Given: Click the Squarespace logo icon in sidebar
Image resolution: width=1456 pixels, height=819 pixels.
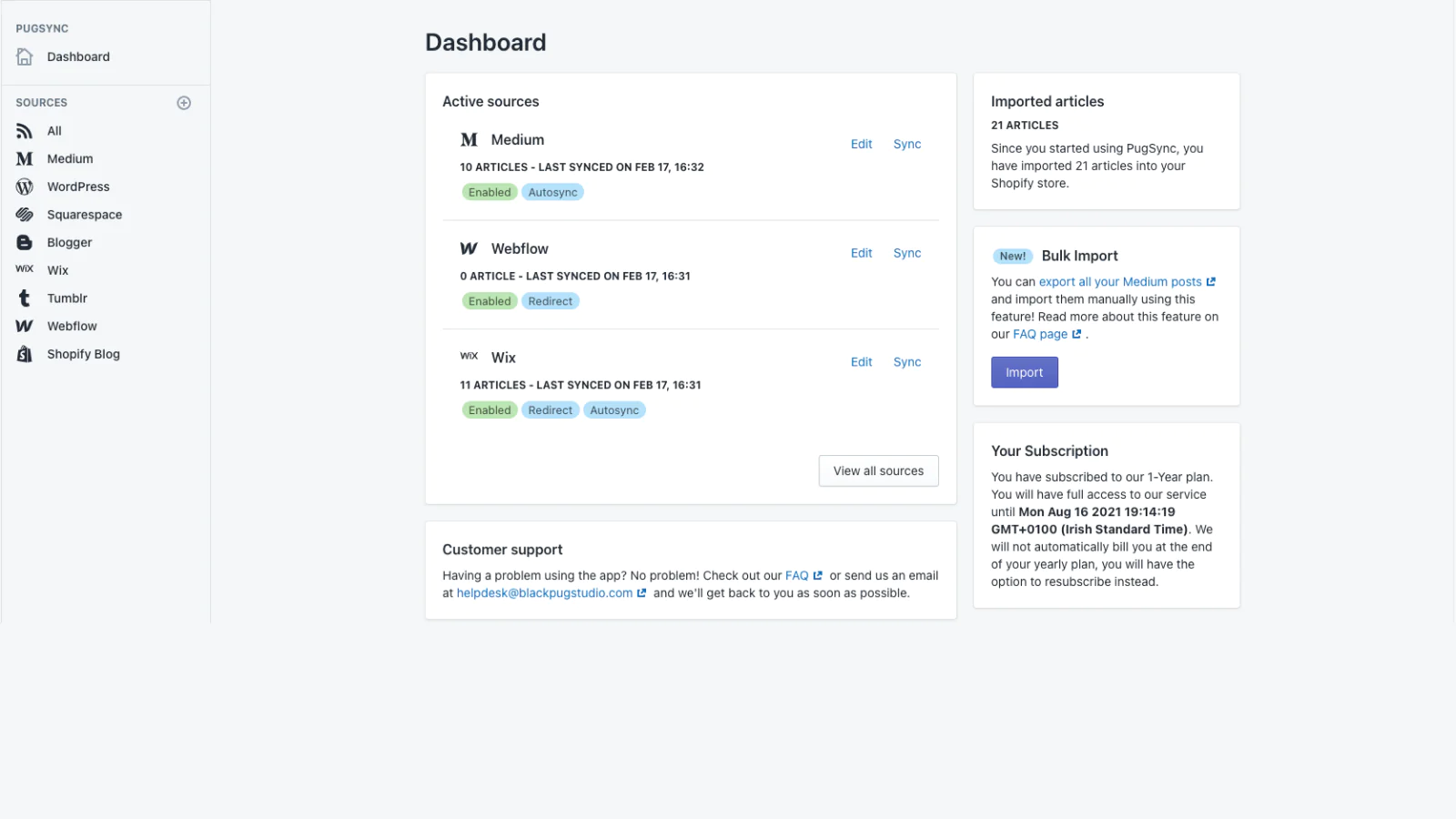Looking at the screenshot, I should [x=25, y=215].
